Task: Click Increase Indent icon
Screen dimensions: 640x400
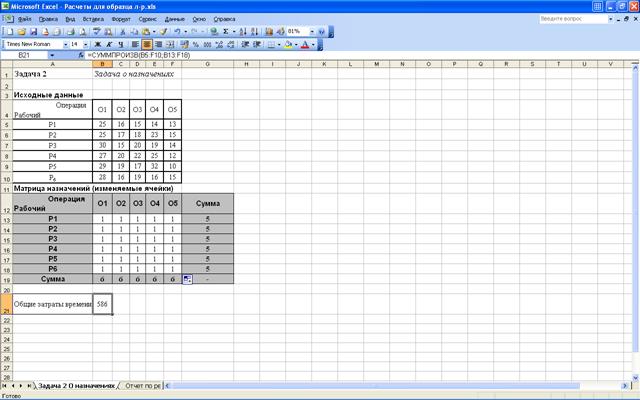Action: tap(257, 44)
